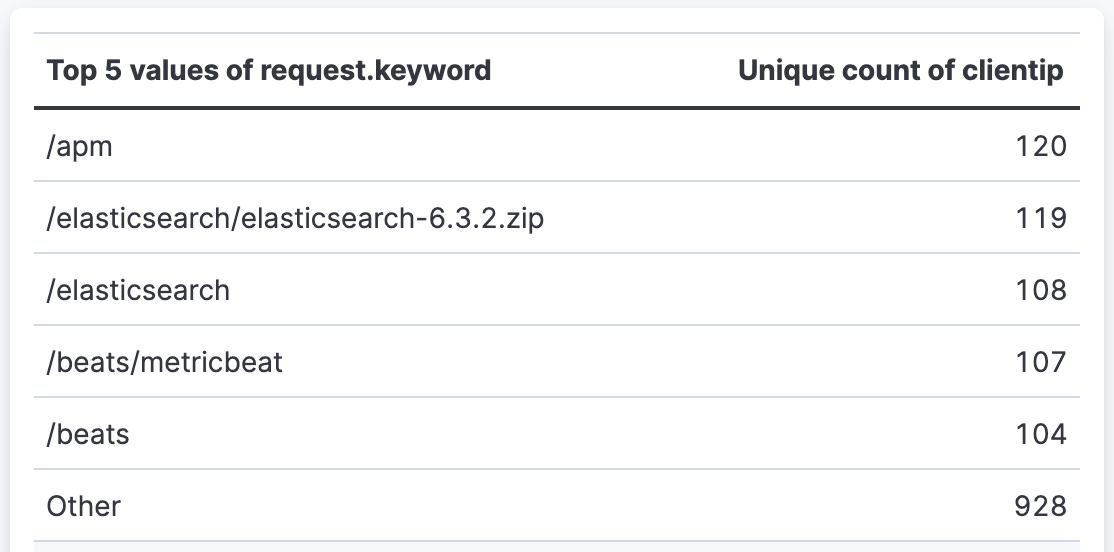
Task: Click the /apm request cell
Action: tap(80, 146)
